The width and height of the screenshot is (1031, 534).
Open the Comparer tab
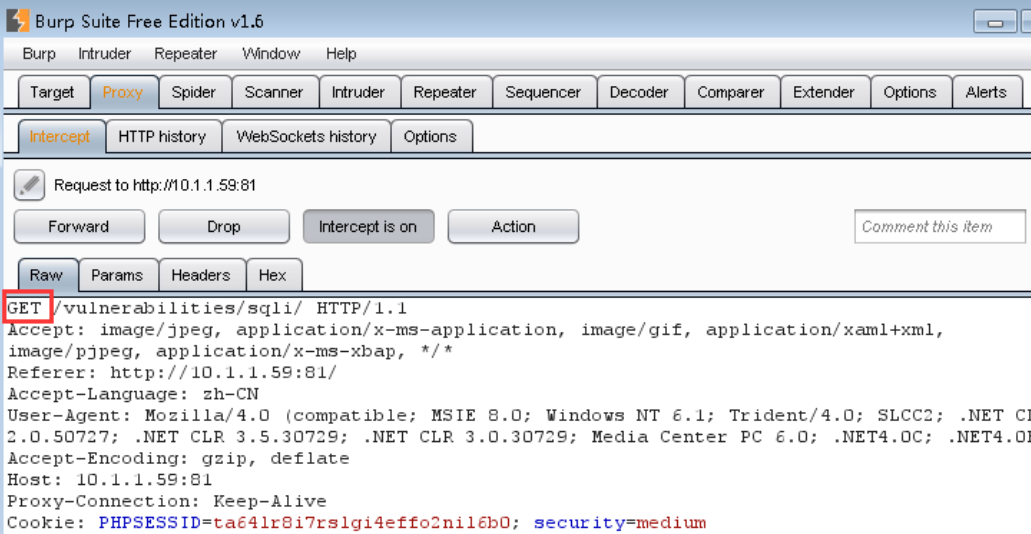point(731,93)
